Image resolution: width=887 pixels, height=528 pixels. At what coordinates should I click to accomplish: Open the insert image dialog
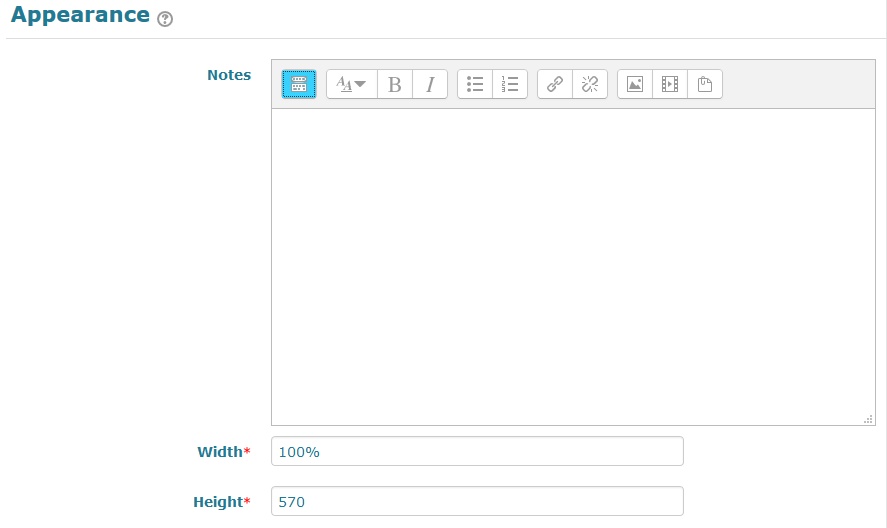point(635,85)
